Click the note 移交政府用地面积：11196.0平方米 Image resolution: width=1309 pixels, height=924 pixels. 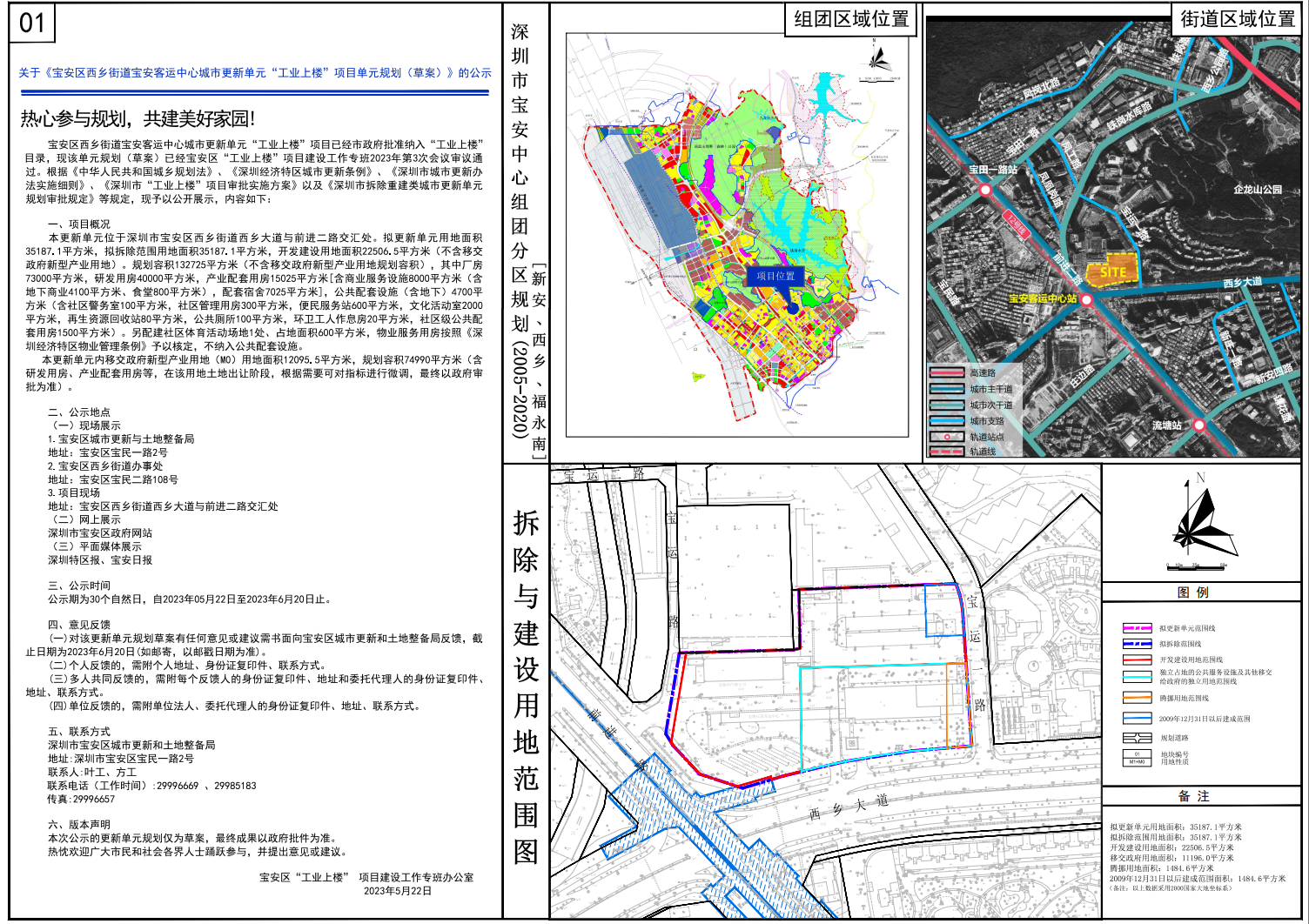1171,858
